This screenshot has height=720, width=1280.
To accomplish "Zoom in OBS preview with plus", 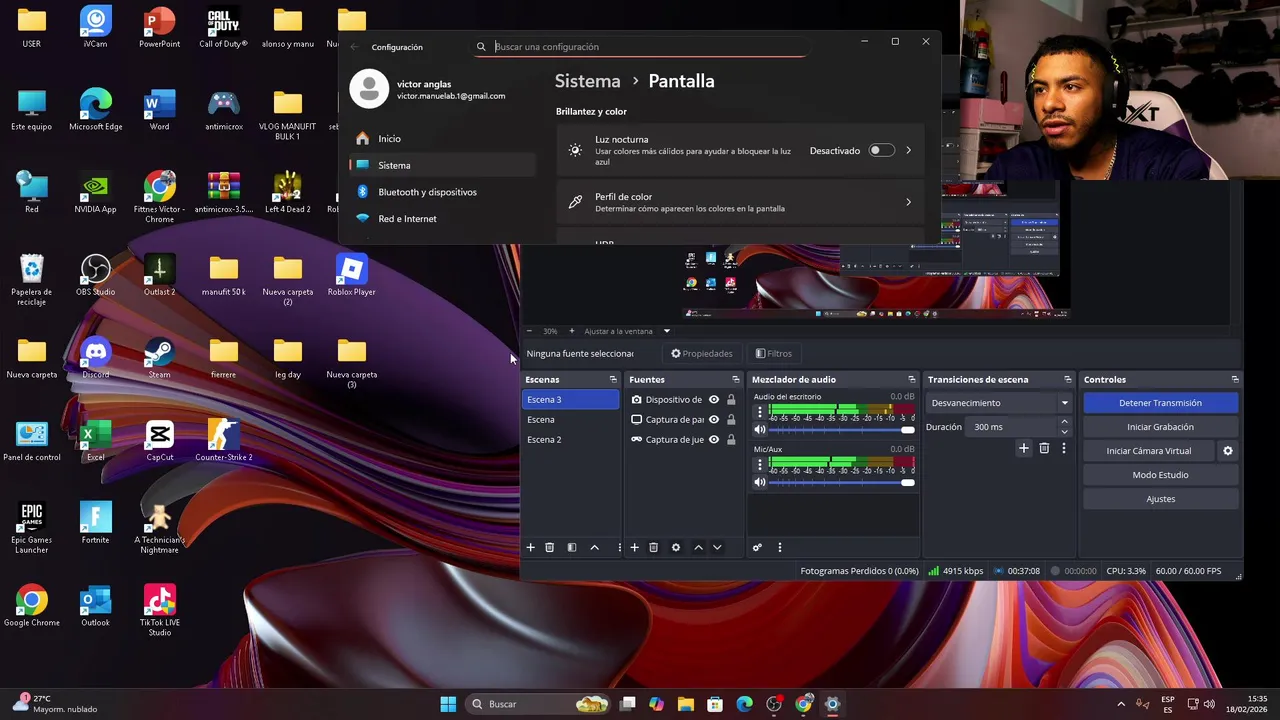I will coord(572,331).
